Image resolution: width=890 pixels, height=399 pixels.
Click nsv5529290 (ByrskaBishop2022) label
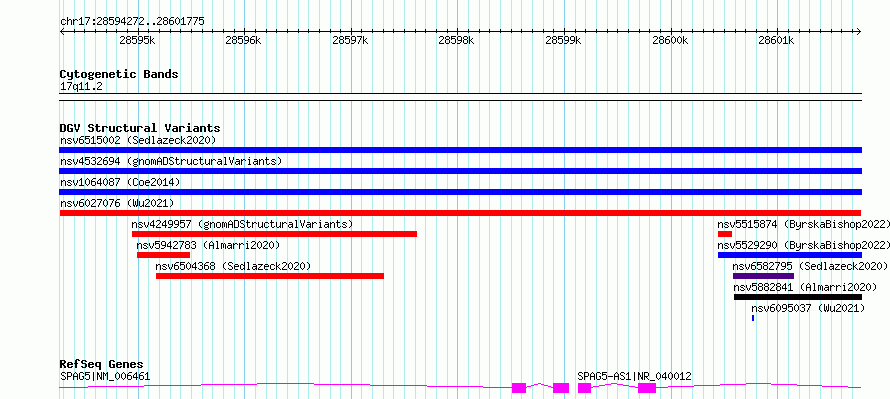pos(803,245)
